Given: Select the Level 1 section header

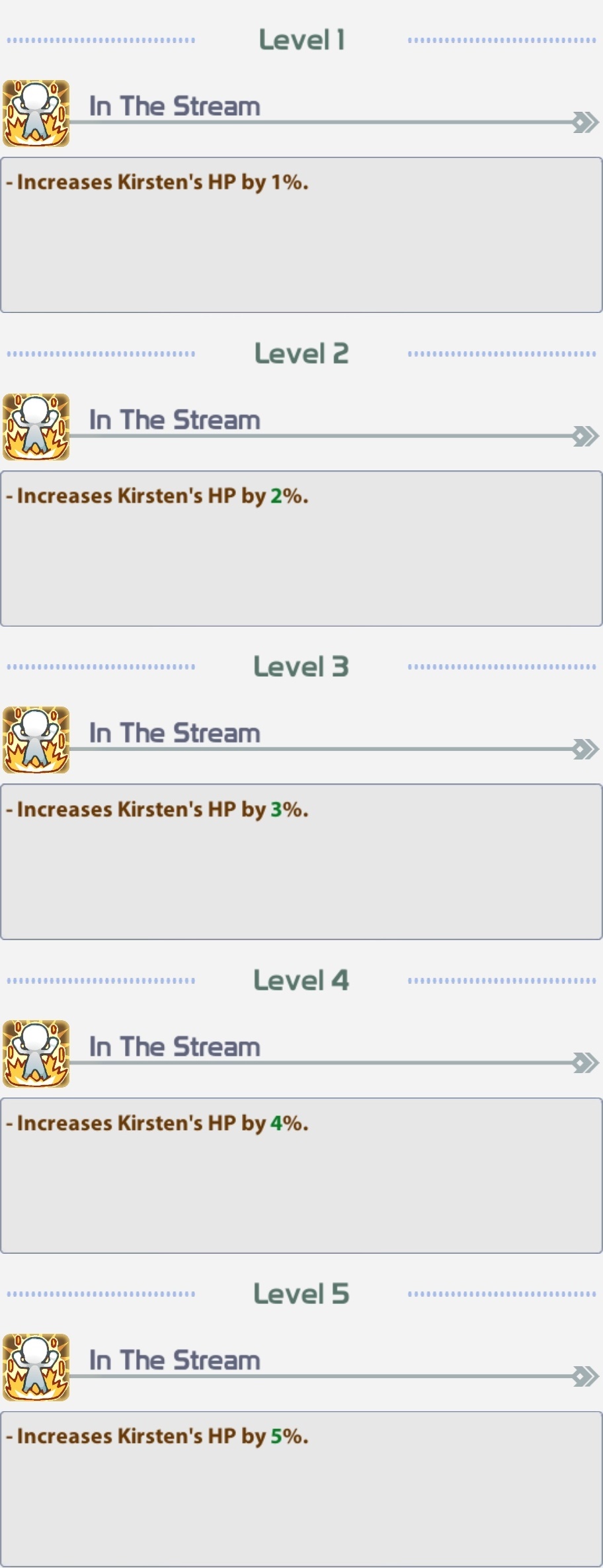Looking at the screenshot, I should point(301,40).
